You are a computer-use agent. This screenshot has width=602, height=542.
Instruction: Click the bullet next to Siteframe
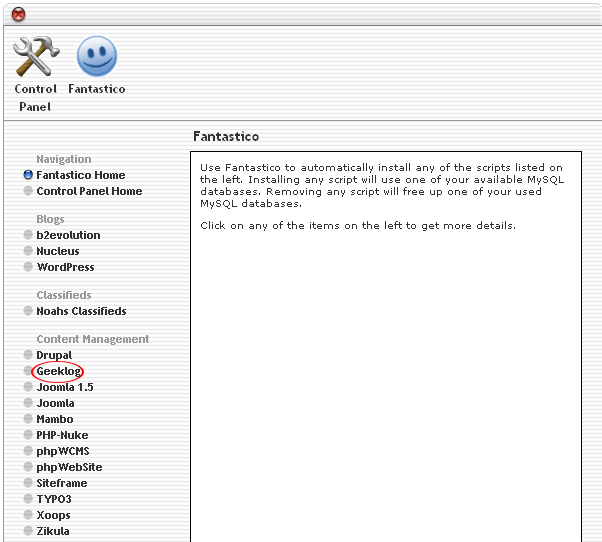click(28, 483)
